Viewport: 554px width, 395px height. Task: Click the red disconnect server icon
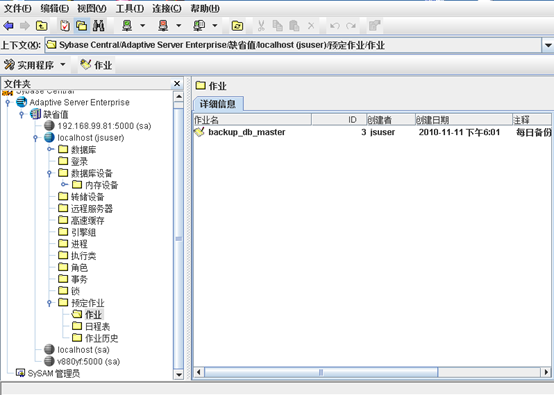coord(163,26)
